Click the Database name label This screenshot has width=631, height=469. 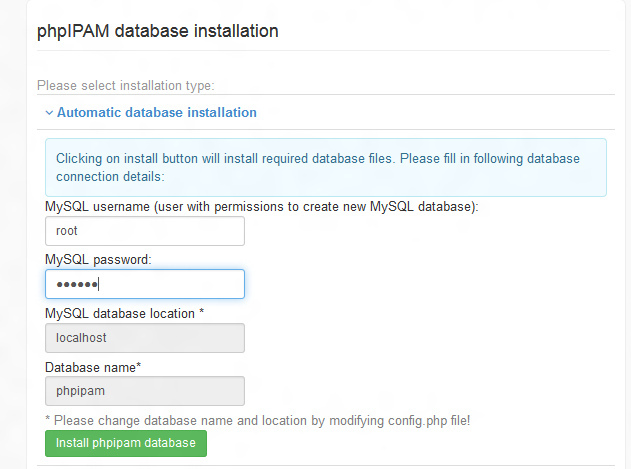pyautogui.click(x=90, y=367)
